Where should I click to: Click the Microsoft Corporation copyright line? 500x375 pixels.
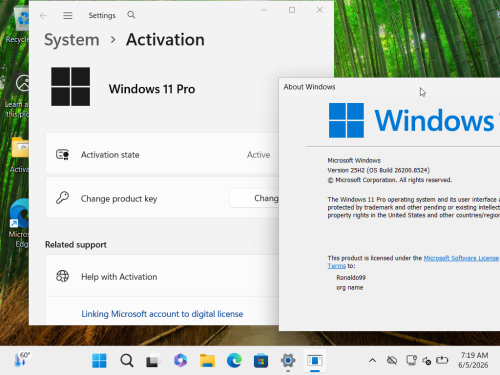(390, 180)
